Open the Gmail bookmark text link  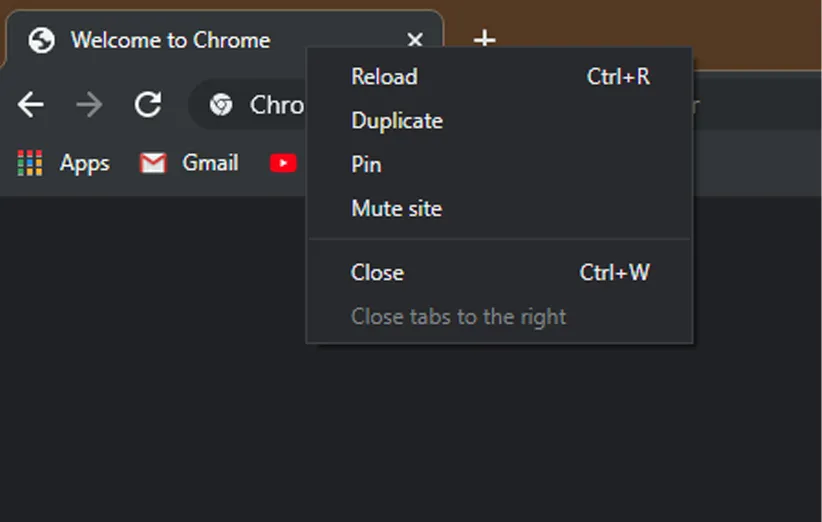click(x=210, y=163)
